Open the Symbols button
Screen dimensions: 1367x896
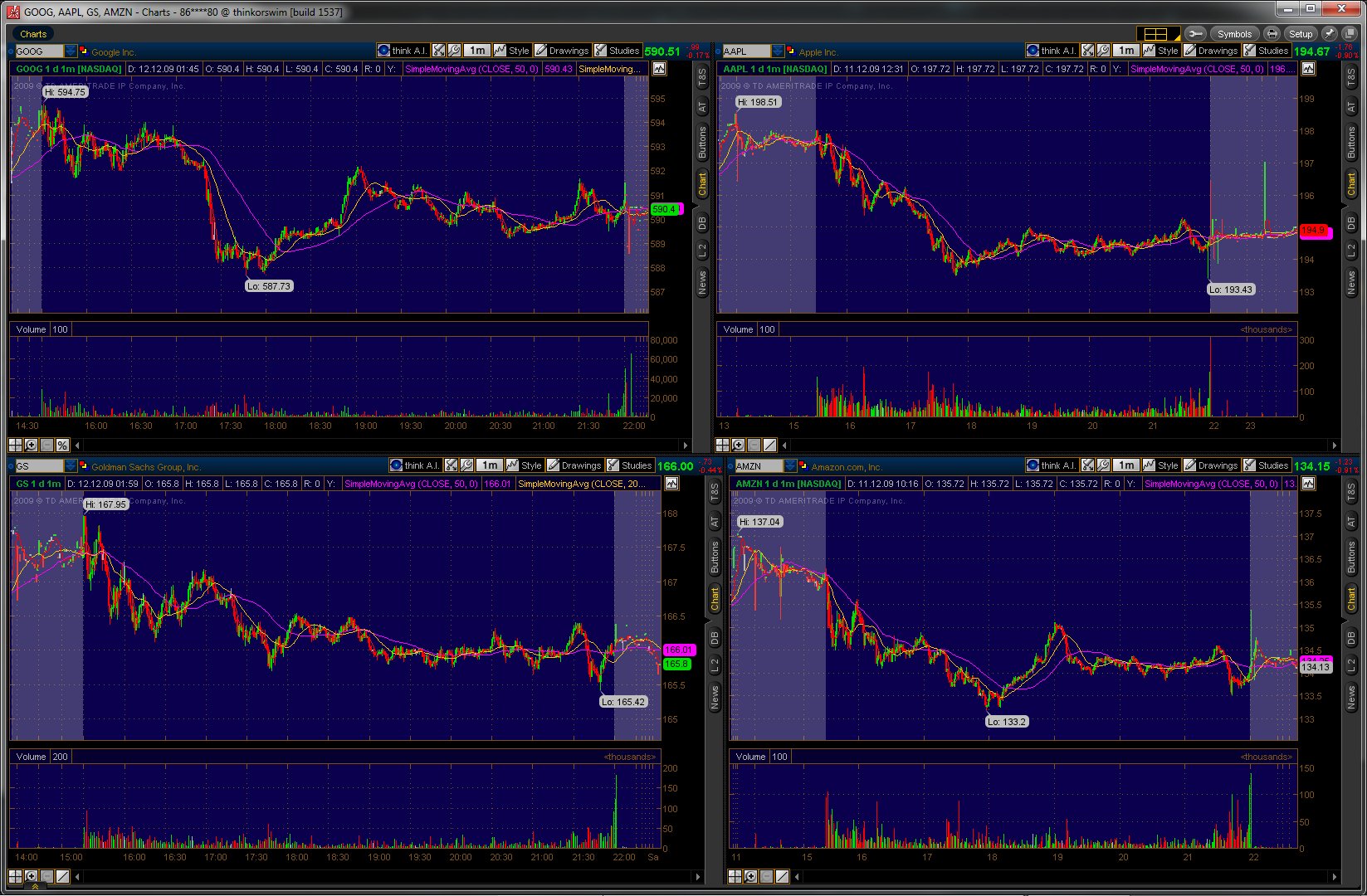pos(1234,34)
